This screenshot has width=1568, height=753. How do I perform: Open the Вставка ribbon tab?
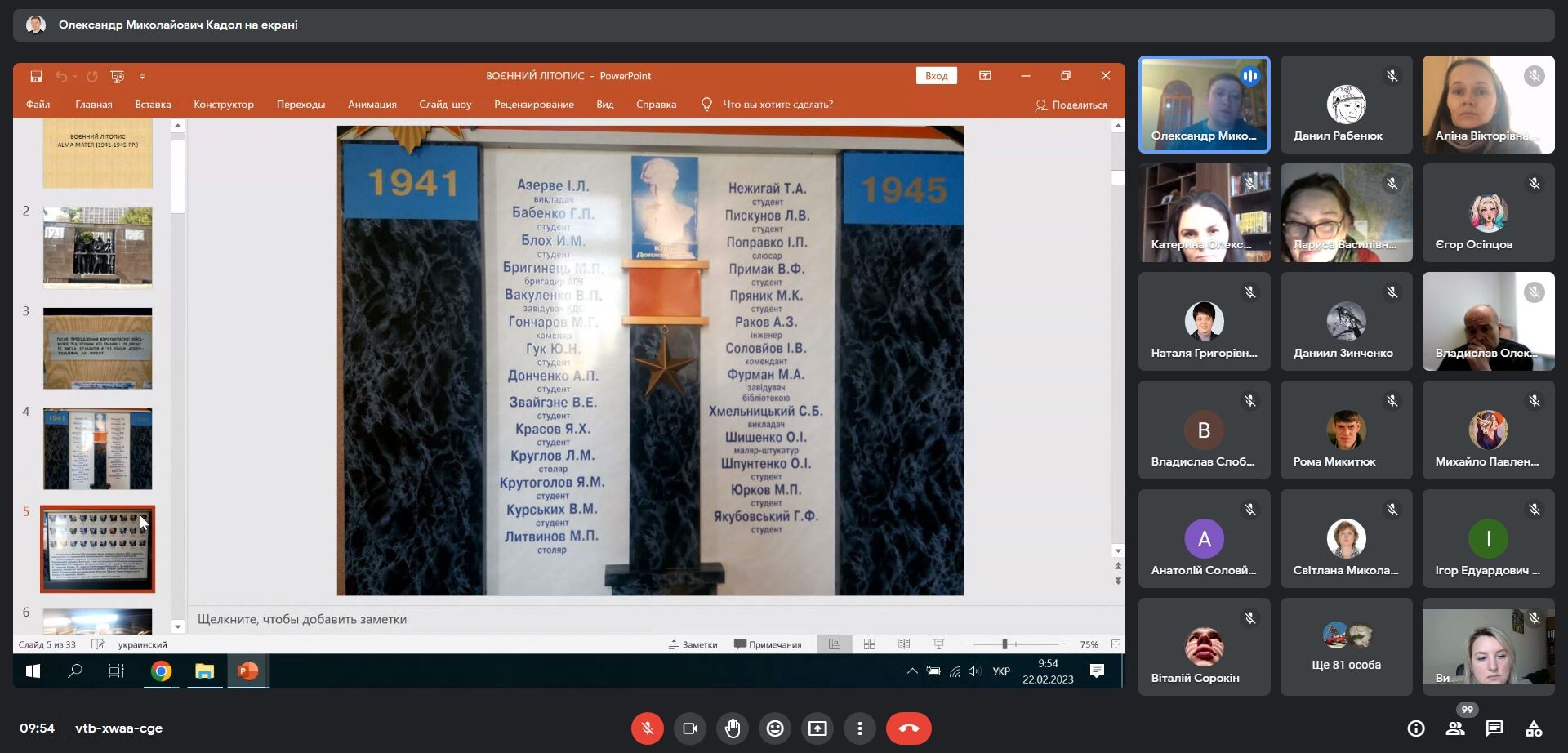[153, 105]
